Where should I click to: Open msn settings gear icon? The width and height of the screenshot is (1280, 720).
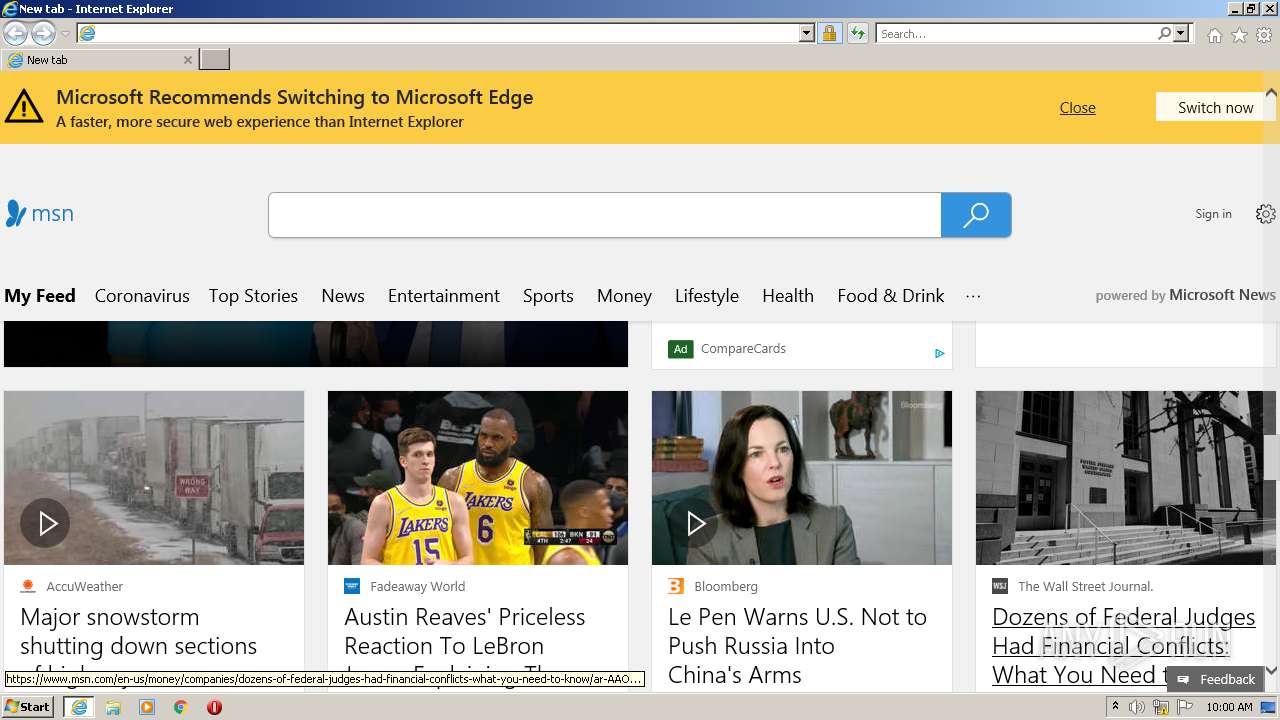pos(1266,214)
